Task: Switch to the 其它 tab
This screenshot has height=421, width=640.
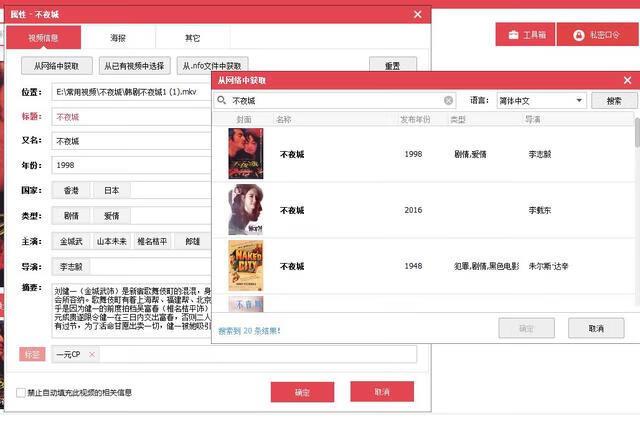Action: point(192,38)
